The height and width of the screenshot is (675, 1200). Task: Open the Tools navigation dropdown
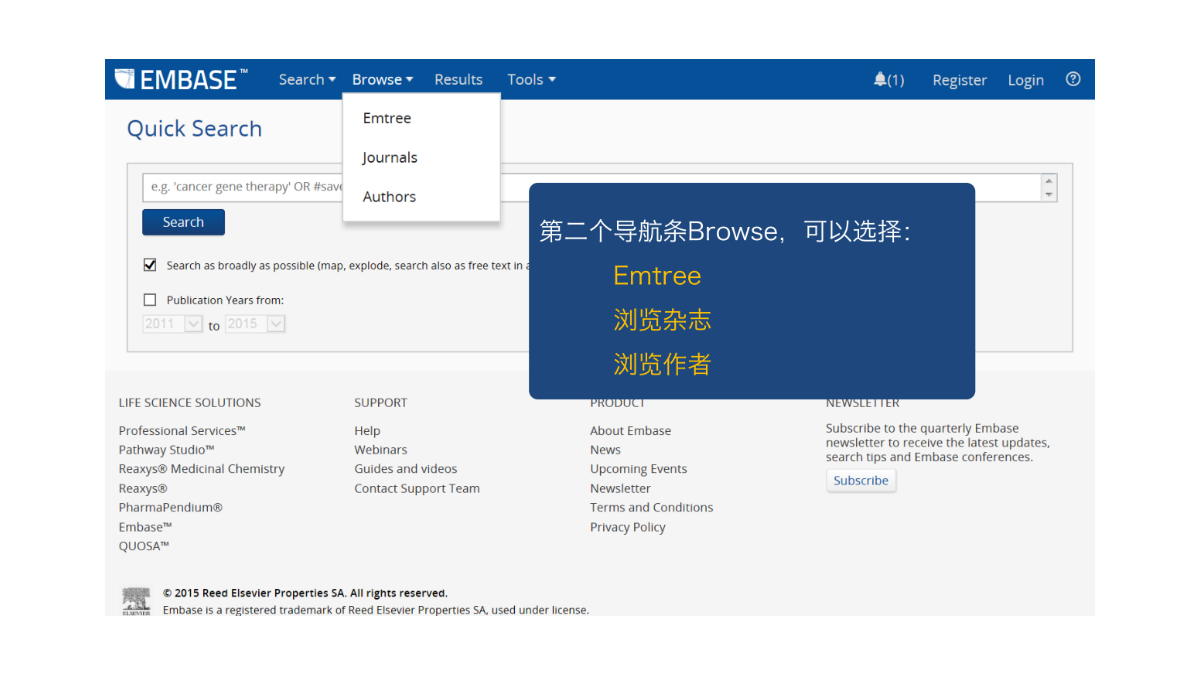coord(531,79)
